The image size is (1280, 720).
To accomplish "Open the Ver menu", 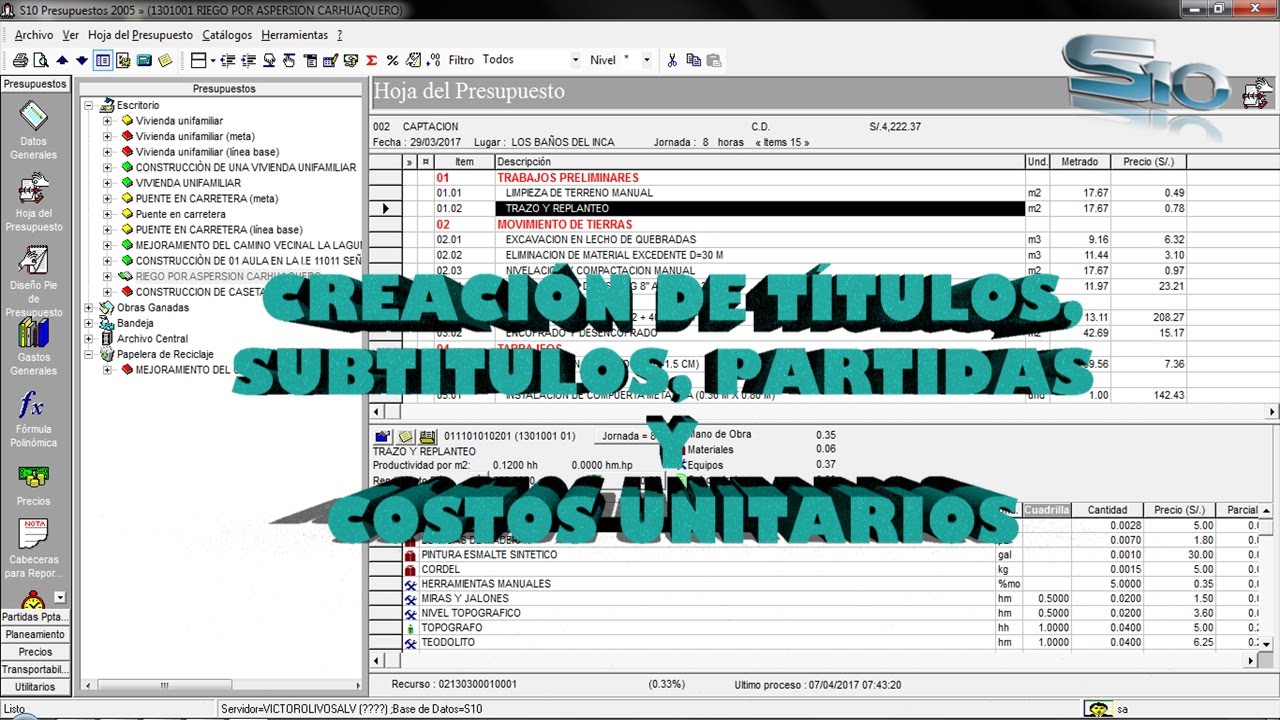I will tap(70, 35).
